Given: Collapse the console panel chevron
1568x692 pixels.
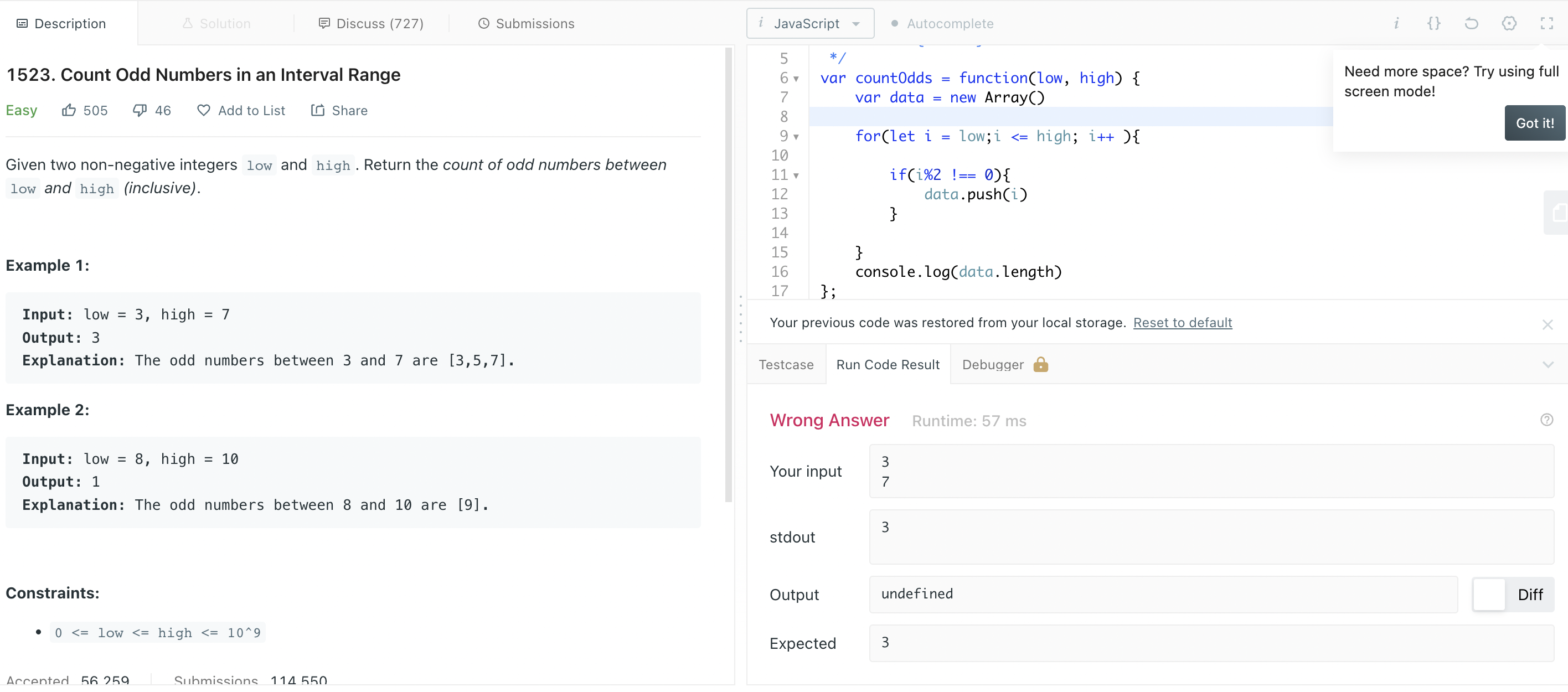Looking at the screenshot, I should click(x=1548, y=364).
